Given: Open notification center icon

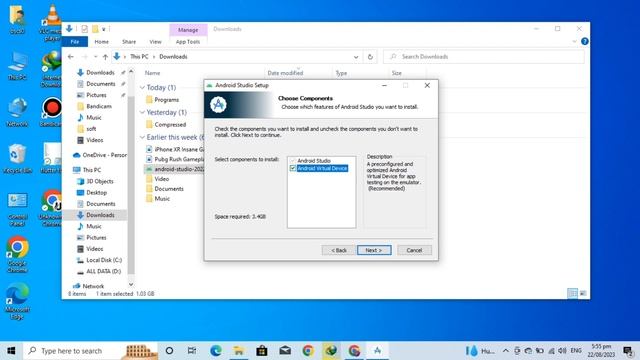Looking at the screenshot, I should 628,351.
